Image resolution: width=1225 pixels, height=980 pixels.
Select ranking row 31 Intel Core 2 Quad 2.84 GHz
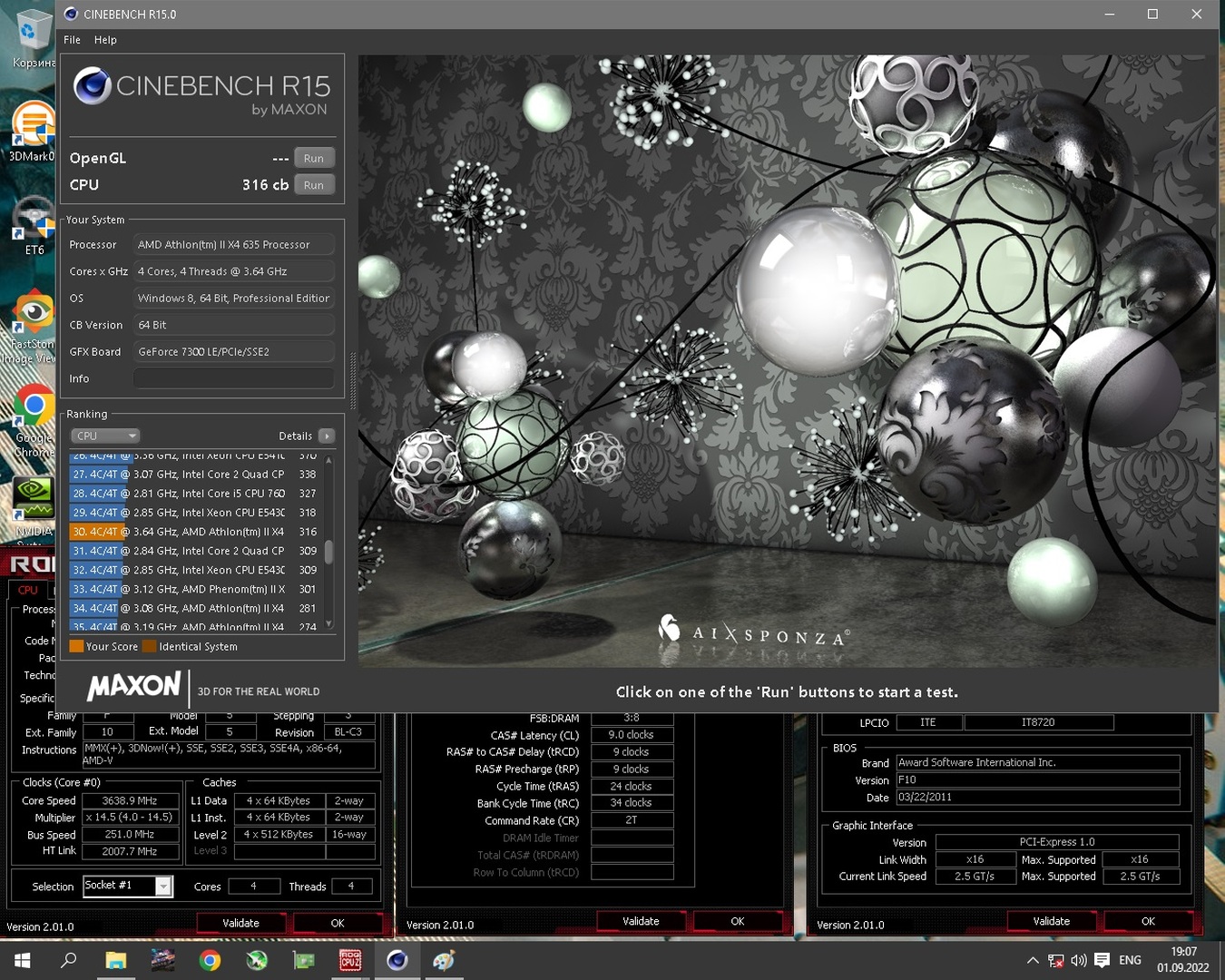(x=194, y=551)
